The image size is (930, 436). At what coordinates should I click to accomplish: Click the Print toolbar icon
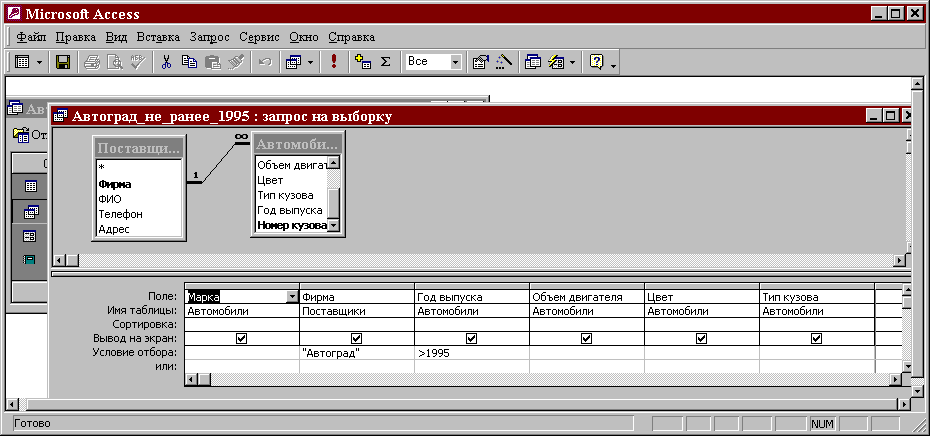click(92, 62)
